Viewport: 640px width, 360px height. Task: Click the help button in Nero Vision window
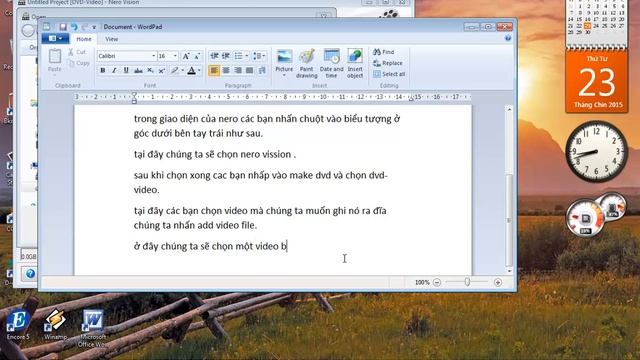coord(30,273)
